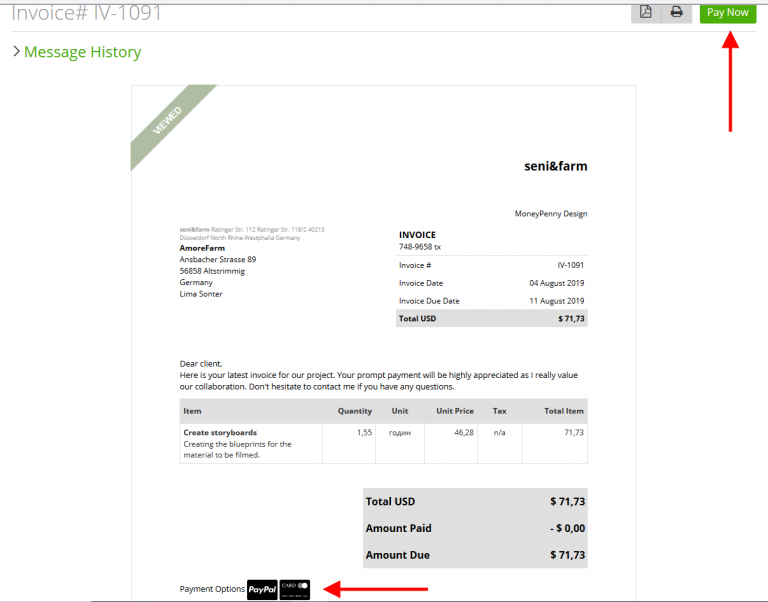Download the invoice as PDF
Screen dimensions: 768x602
click(646, 12)
